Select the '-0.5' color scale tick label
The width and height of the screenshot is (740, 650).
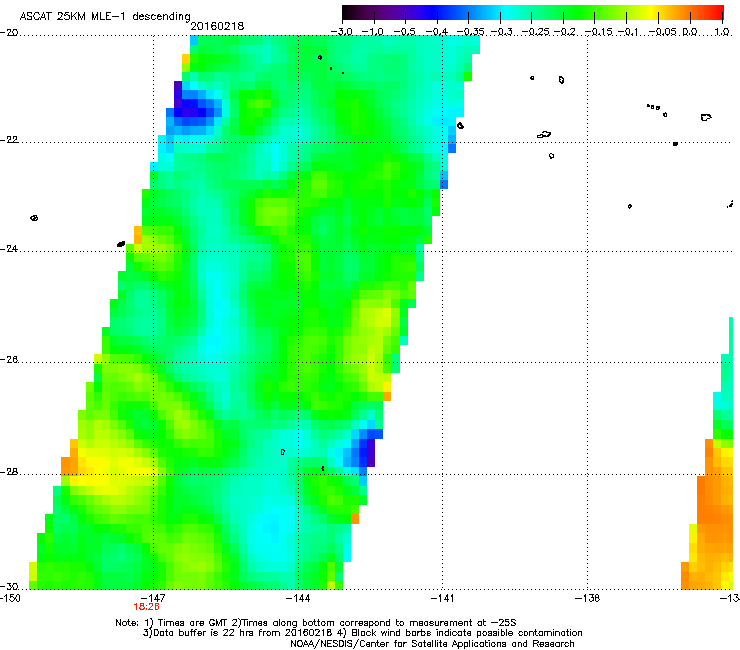[404, 32]
